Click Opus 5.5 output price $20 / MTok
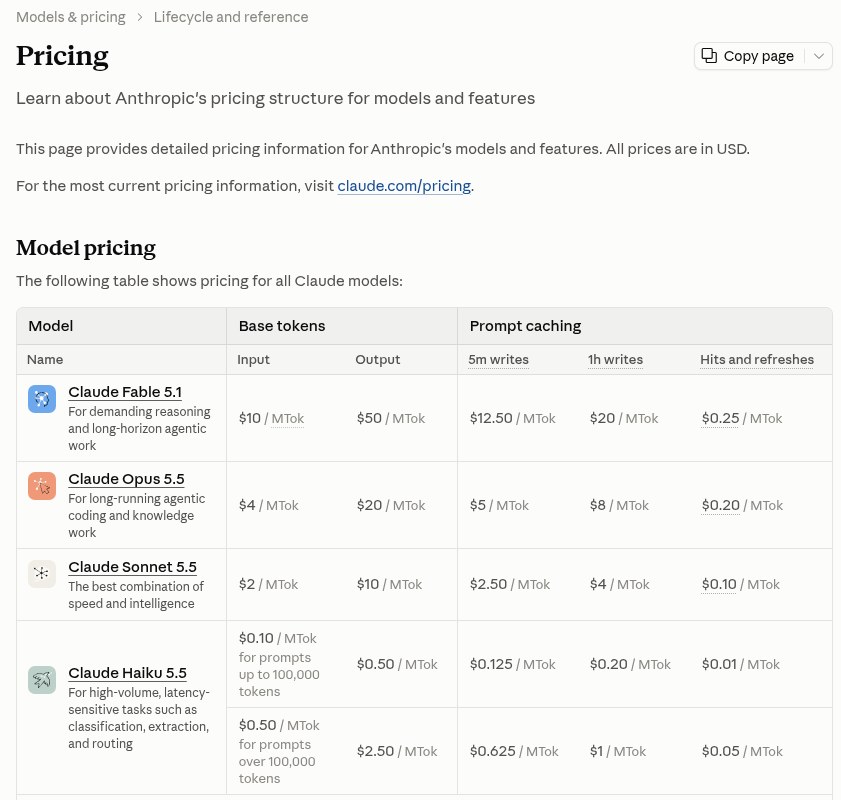Screen dimensions: 841x800 click(x=391, y=505)
